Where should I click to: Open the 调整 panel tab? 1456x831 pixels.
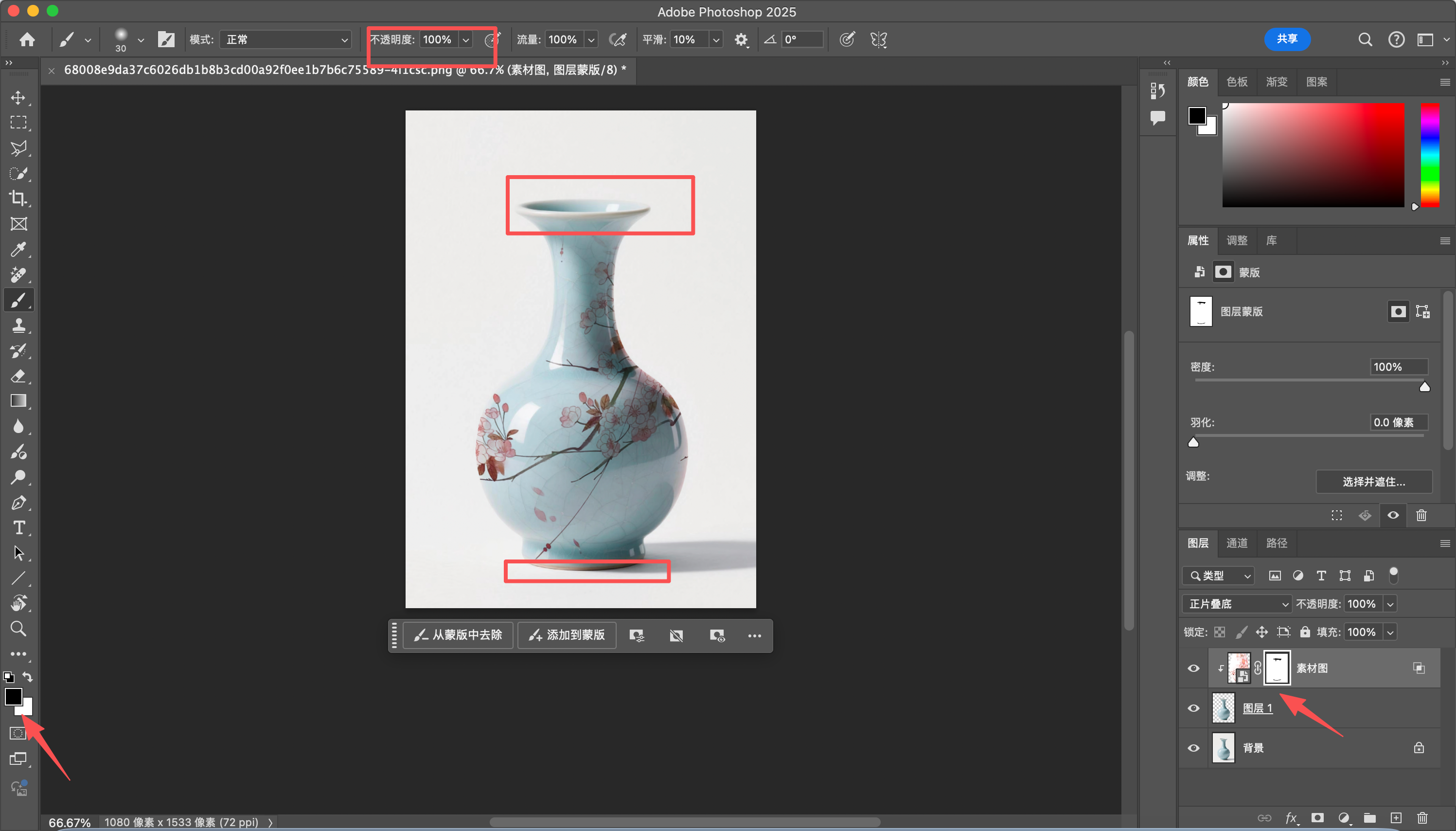[1236, 240]
